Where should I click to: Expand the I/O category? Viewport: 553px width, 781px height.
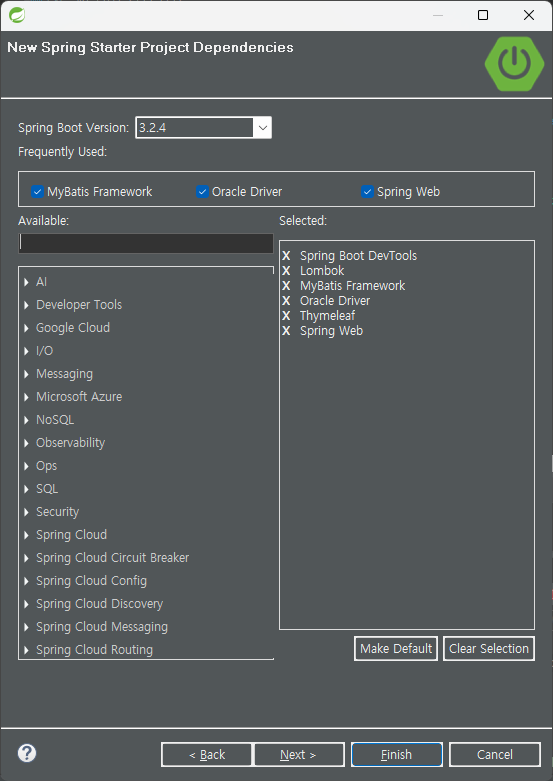click(x=26, y=351)
